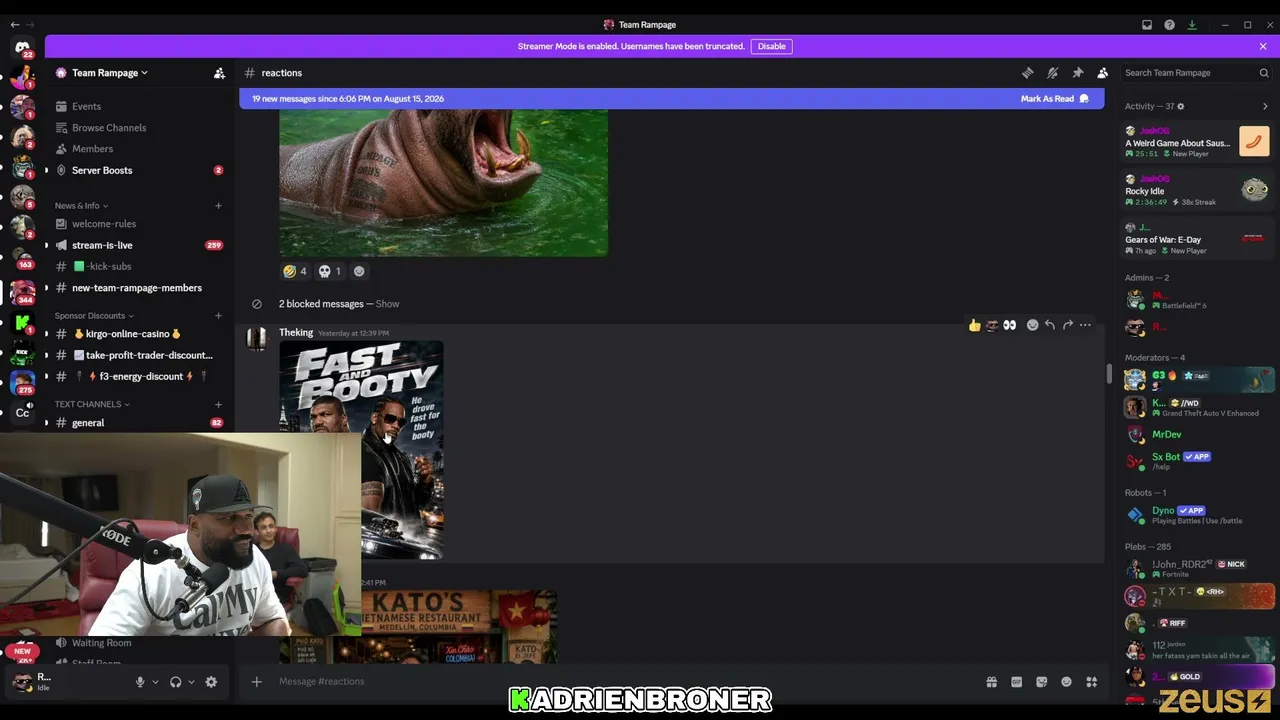Open headphone output options arrow
This screenshot has width=1280, height=720.
(191, 682)
